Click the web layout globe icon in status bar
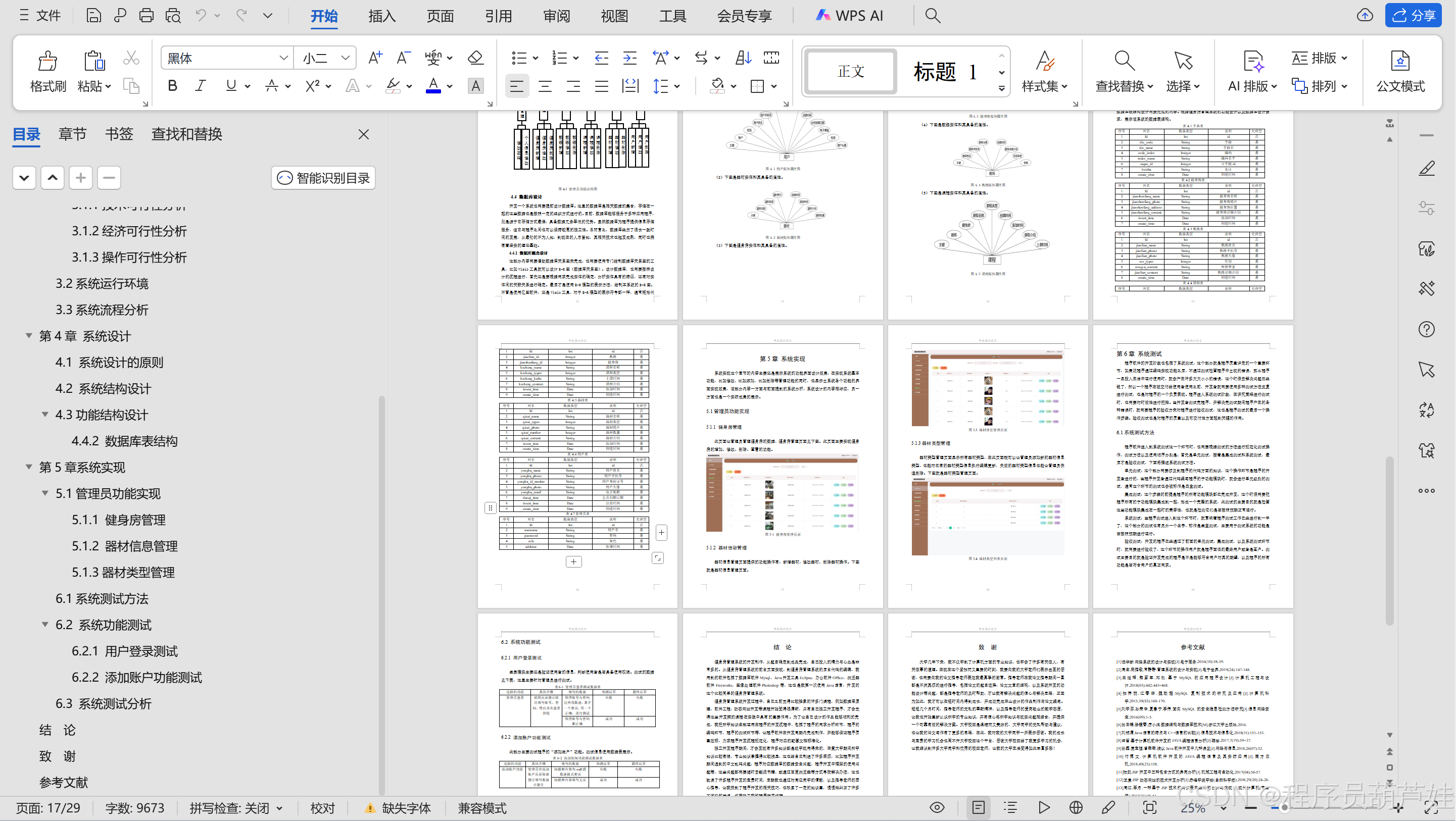The width and height of the screenshot is (1456, 821). coord(1076,807)
